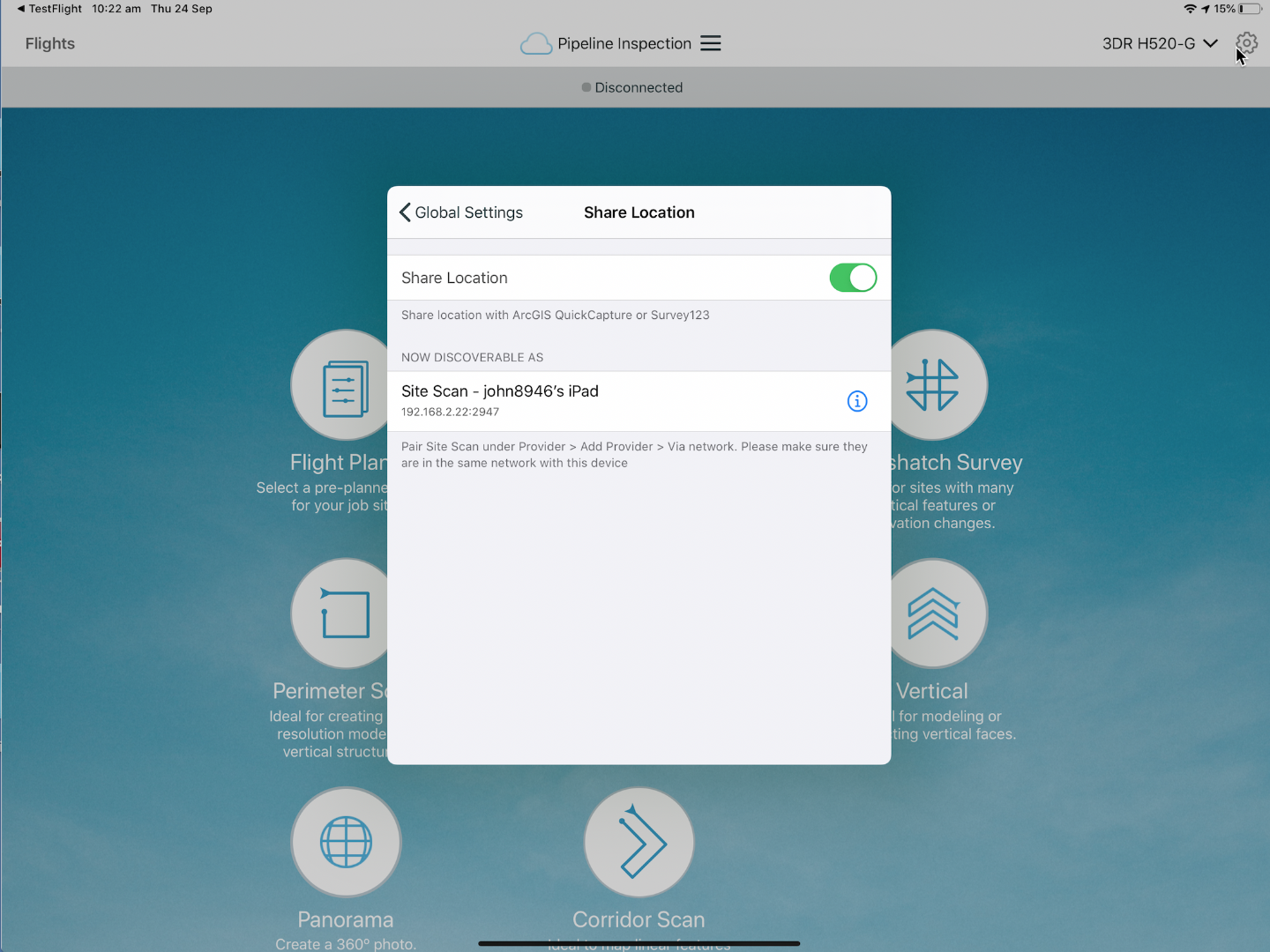Choose the Vertical scan mode icon

coord(937,614)
